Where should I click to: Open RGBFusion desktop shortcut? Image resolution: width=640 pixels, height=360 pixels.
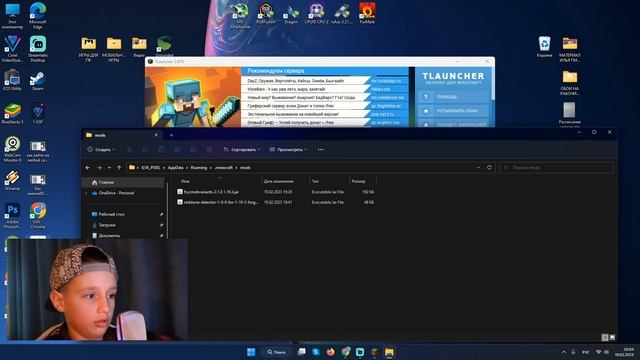[x=266, y=13]
